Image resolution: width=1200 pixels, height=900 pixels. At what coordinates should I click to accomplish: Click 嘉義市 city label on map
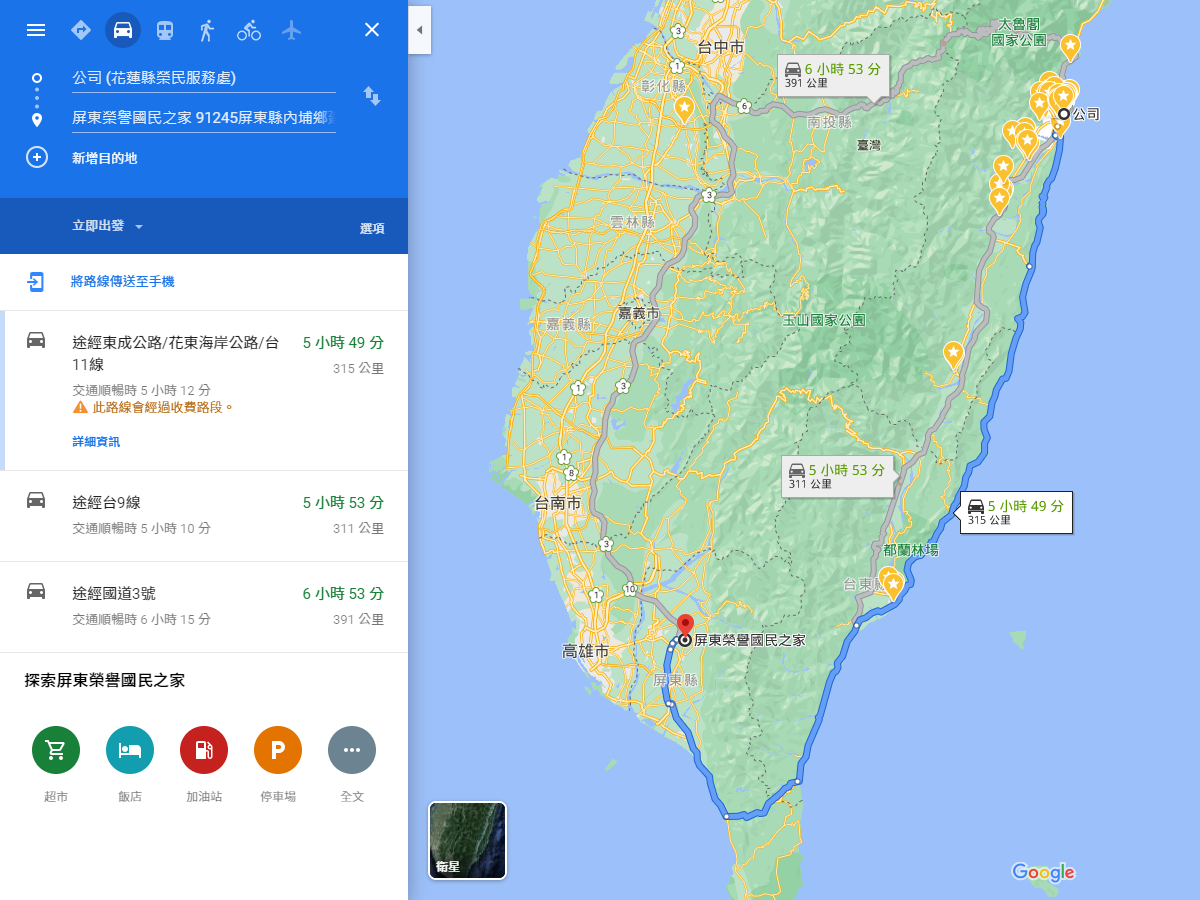639,313
